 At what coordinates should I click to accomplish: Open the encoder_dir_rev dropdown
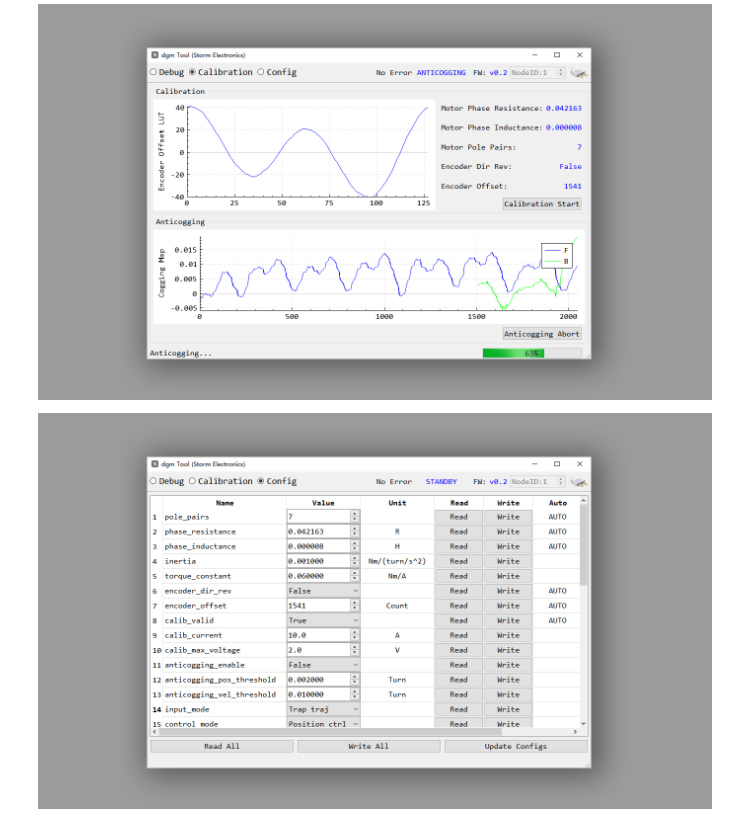322,591
